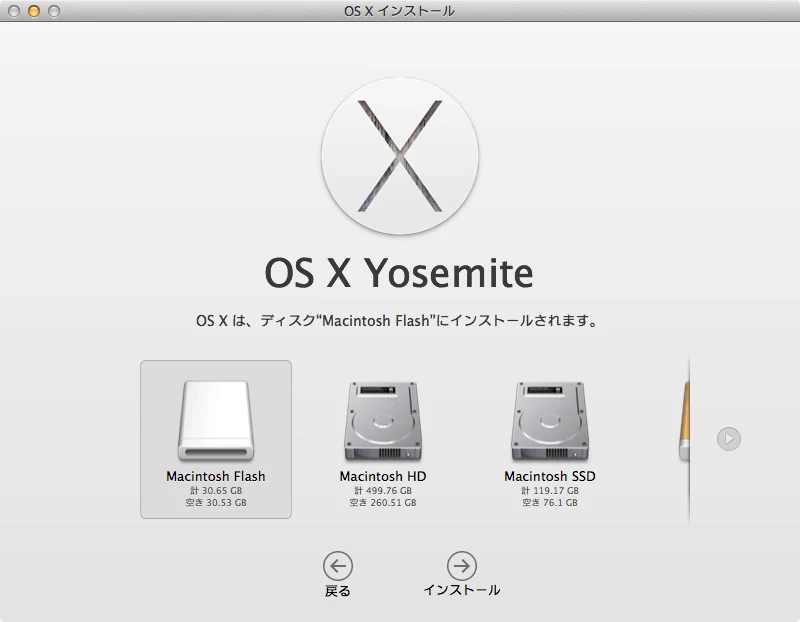Image resolution: width=800 pixels, height=622 pixels.
Task: Click the partially visible fourth disk icon
Action: (x=684, y=420)
